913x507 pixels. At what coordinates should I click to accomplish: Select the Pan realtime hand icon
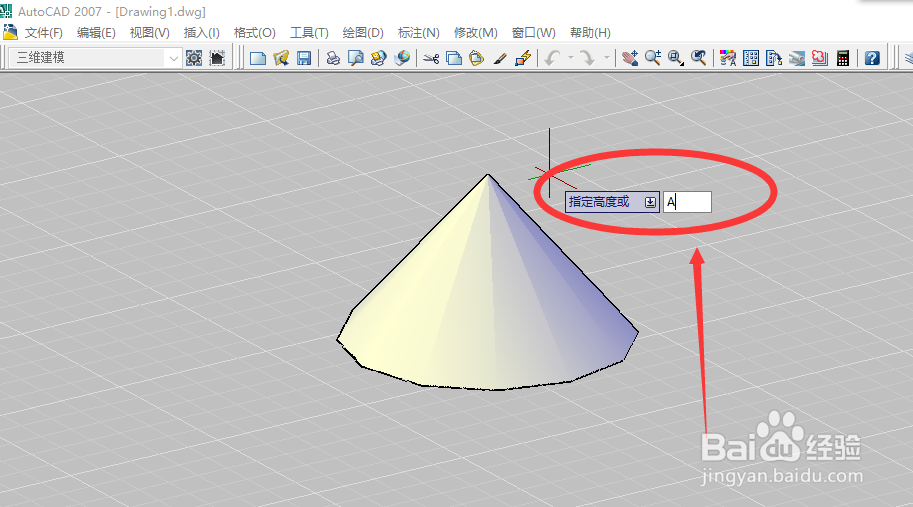click(x=629, y=58)
